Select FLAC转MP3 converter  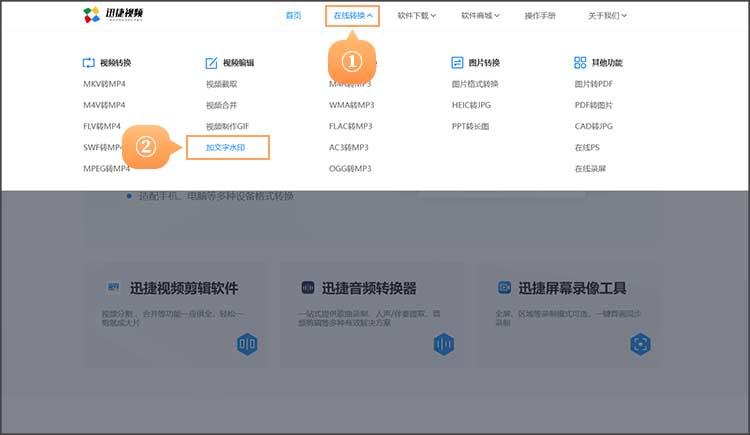click(351, 126)
